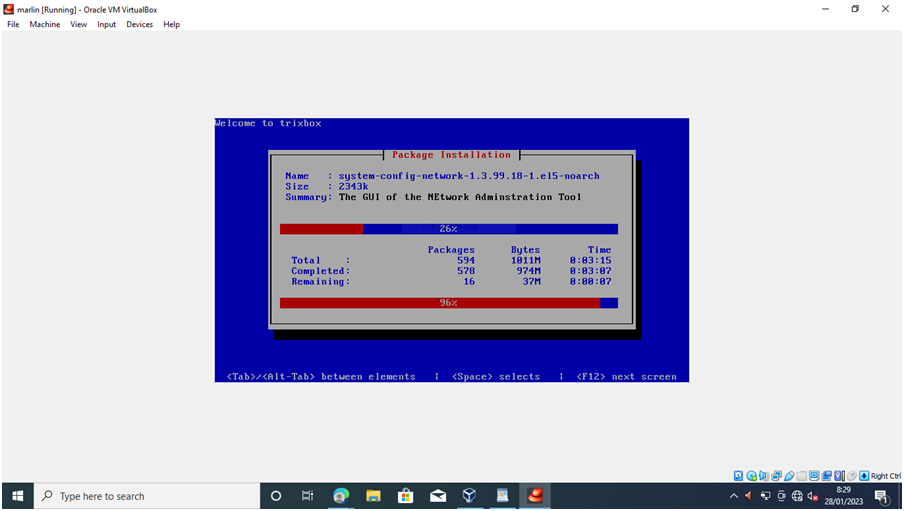Click the Type here to search box
This screenshot has height=511, width=904.
(147, 496)
